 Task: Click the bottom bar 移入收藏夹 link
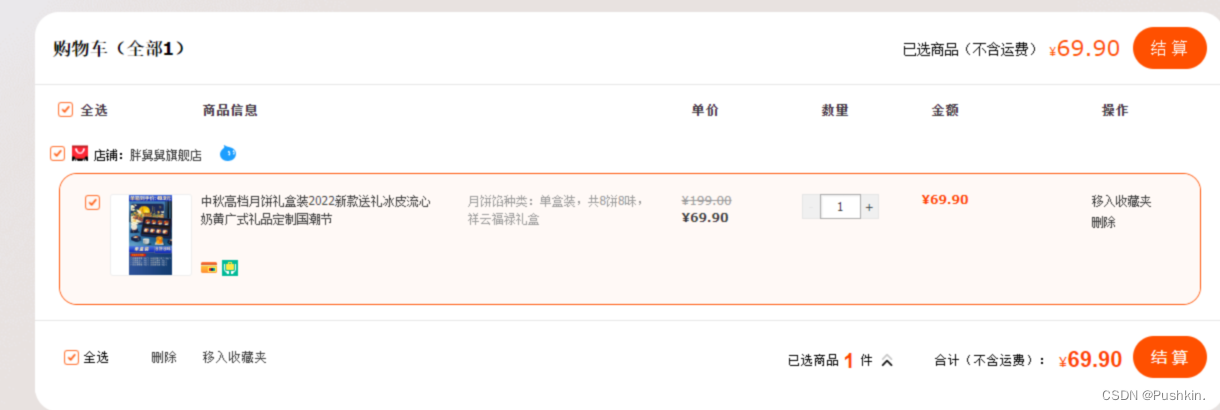[234, 357]
